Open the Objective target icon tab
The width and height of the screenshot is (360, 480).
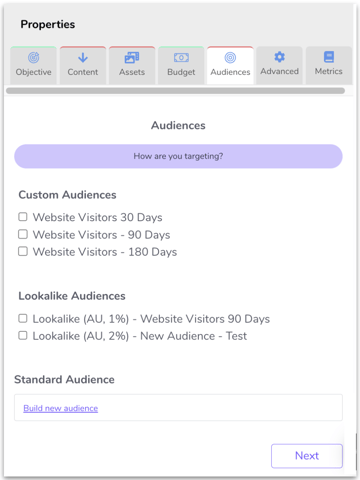pyautogui.click(x=33, y=58)
